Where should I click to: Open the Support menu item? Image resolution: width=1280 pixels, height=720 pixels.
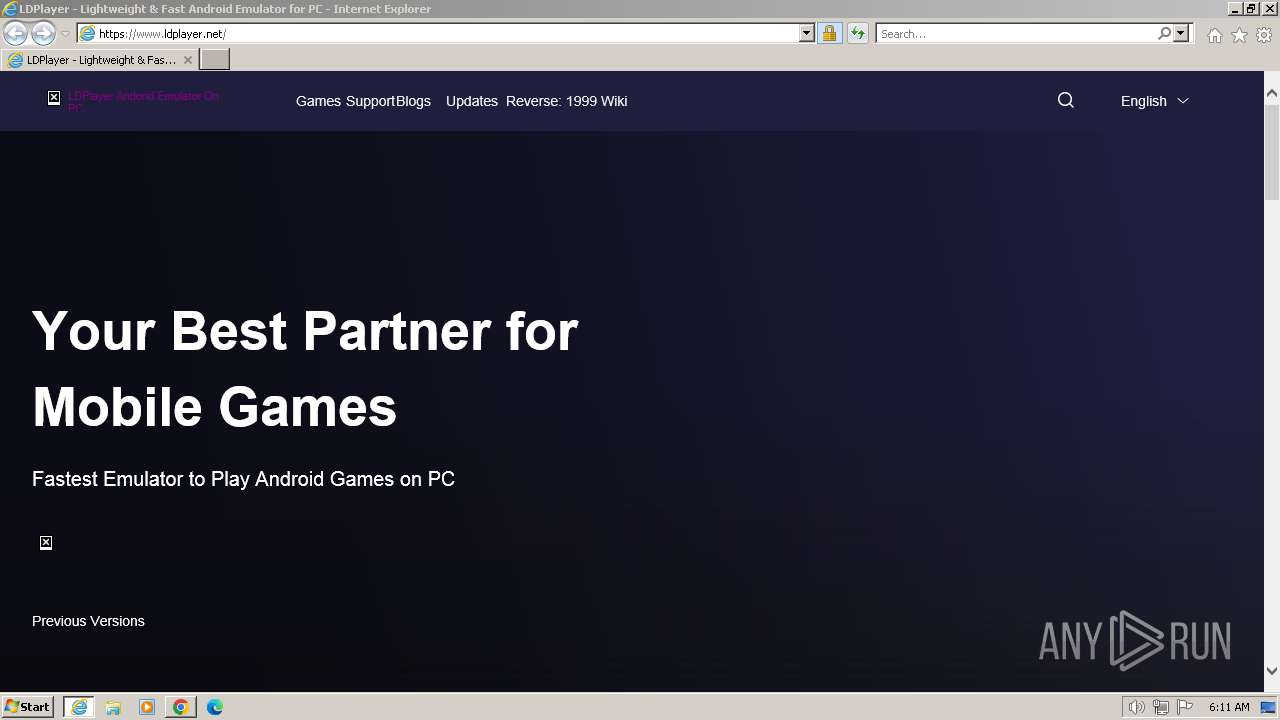coord(371,101)
